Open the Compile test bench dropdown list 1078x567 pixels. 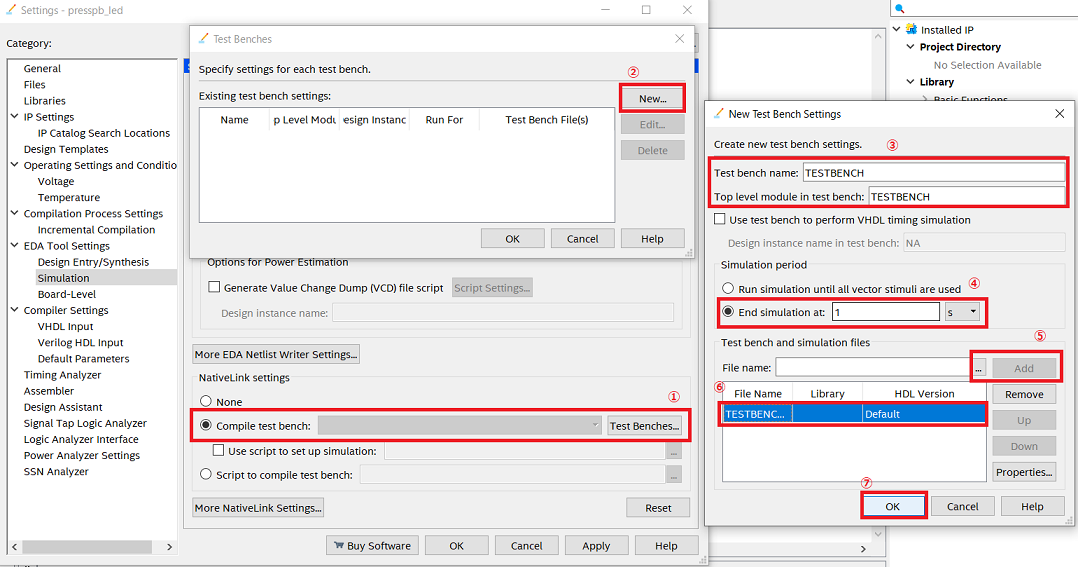pyautogui.click(x=593, y=426)
